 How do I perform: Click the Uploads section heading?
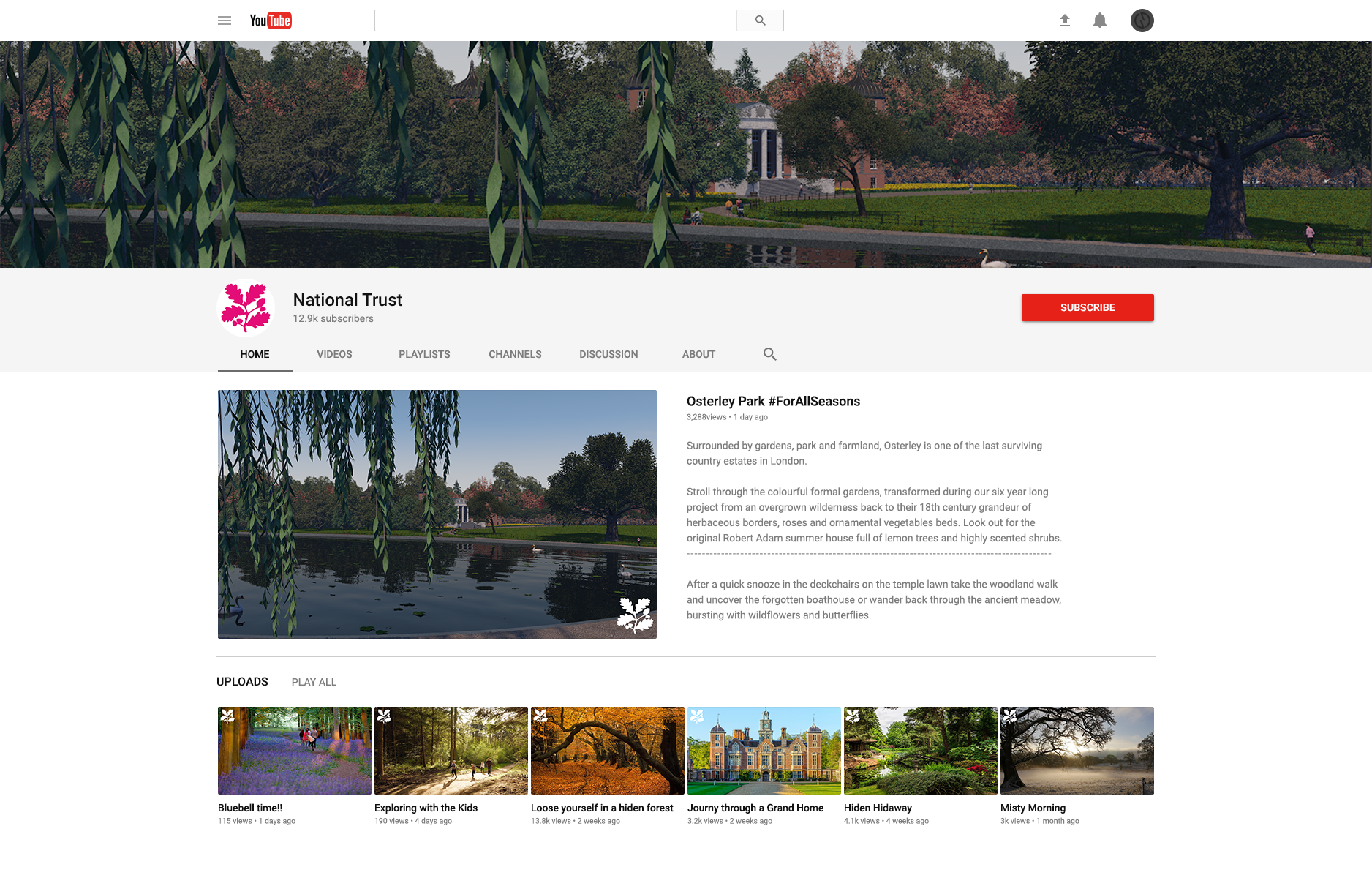point(242,682)
